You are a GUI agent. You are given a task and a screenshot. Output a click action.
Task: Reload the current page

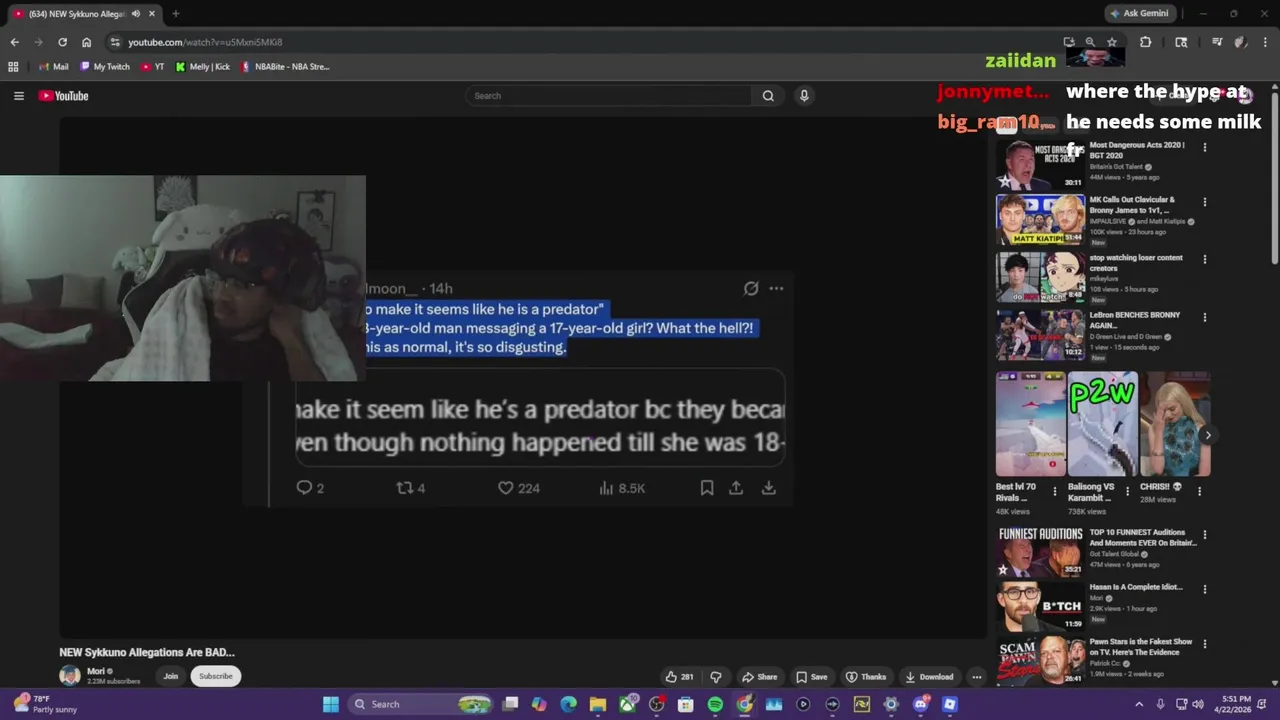pos(62,42)
